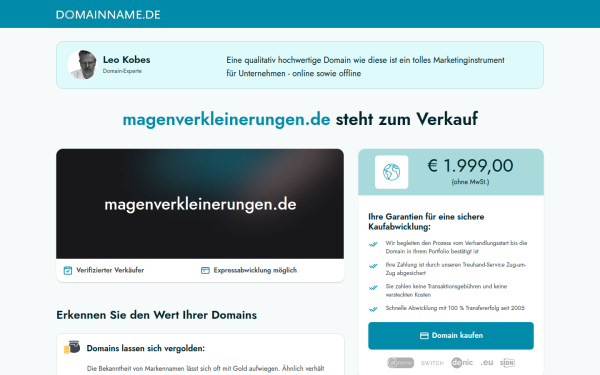This screenshot has width=600, height=375.
Task: Click the globe icon beside the price
Action: [391, 172]
